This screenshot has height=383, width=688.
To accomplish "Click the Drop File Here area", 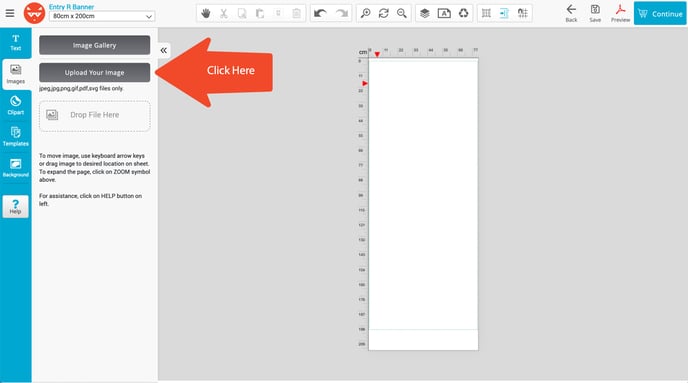I will pyautogui.click(x=94, y=116).
